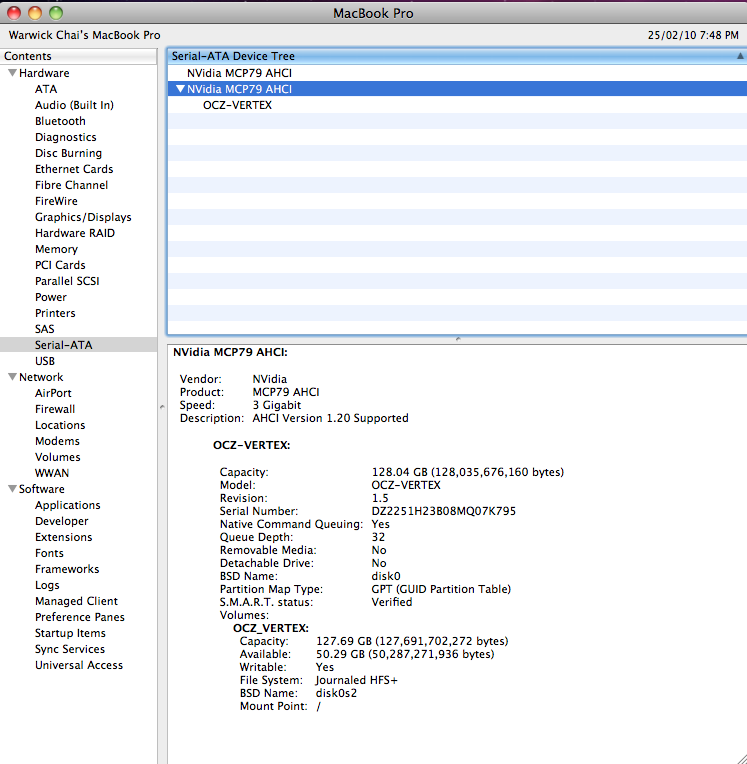Screen dimensions: 747x764
Task: Open USB section
Action: [x=44, y=361]
